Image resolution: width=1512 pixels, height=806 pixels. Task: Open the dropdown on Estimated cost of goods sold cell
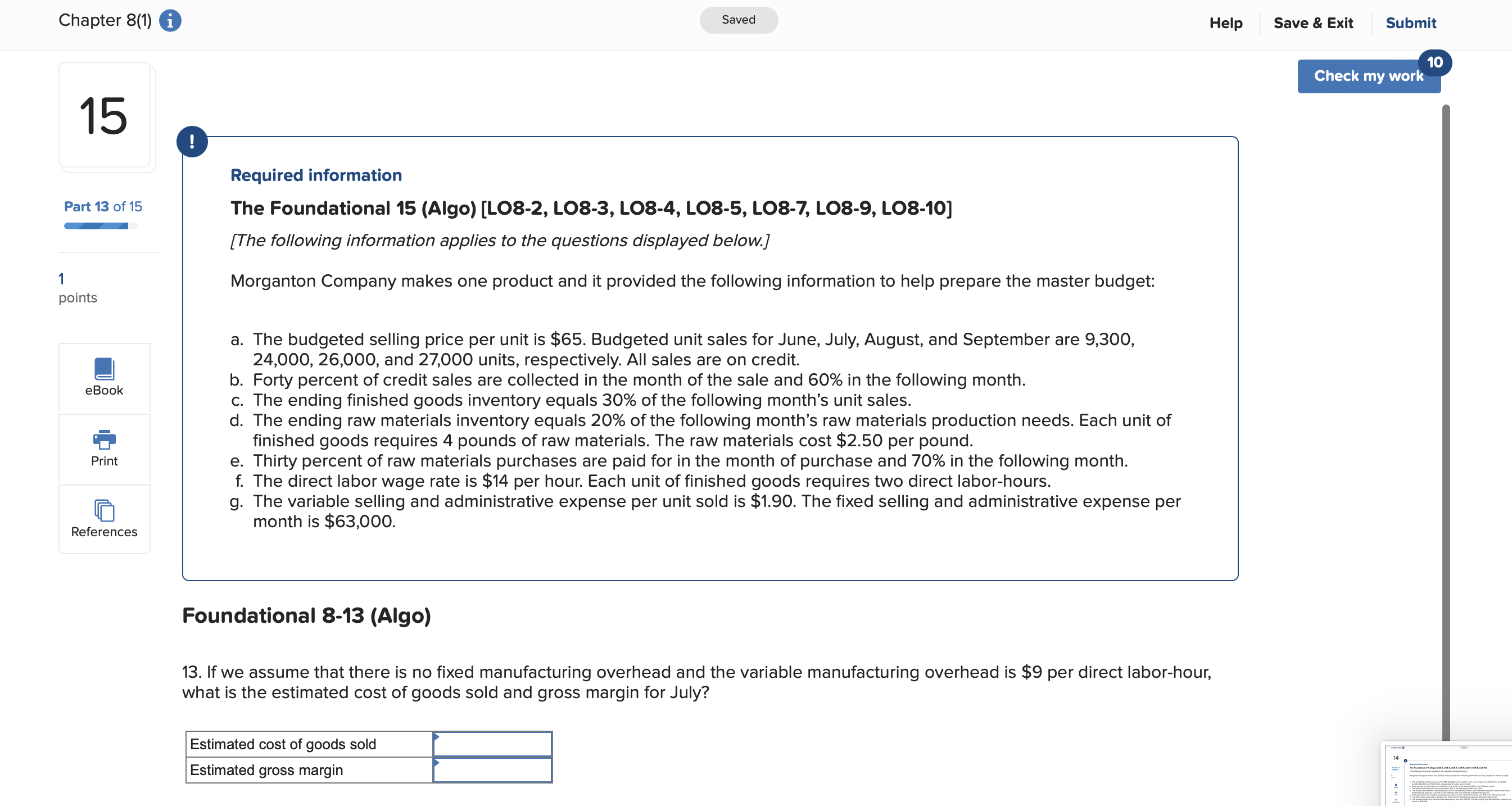point(437,737)
